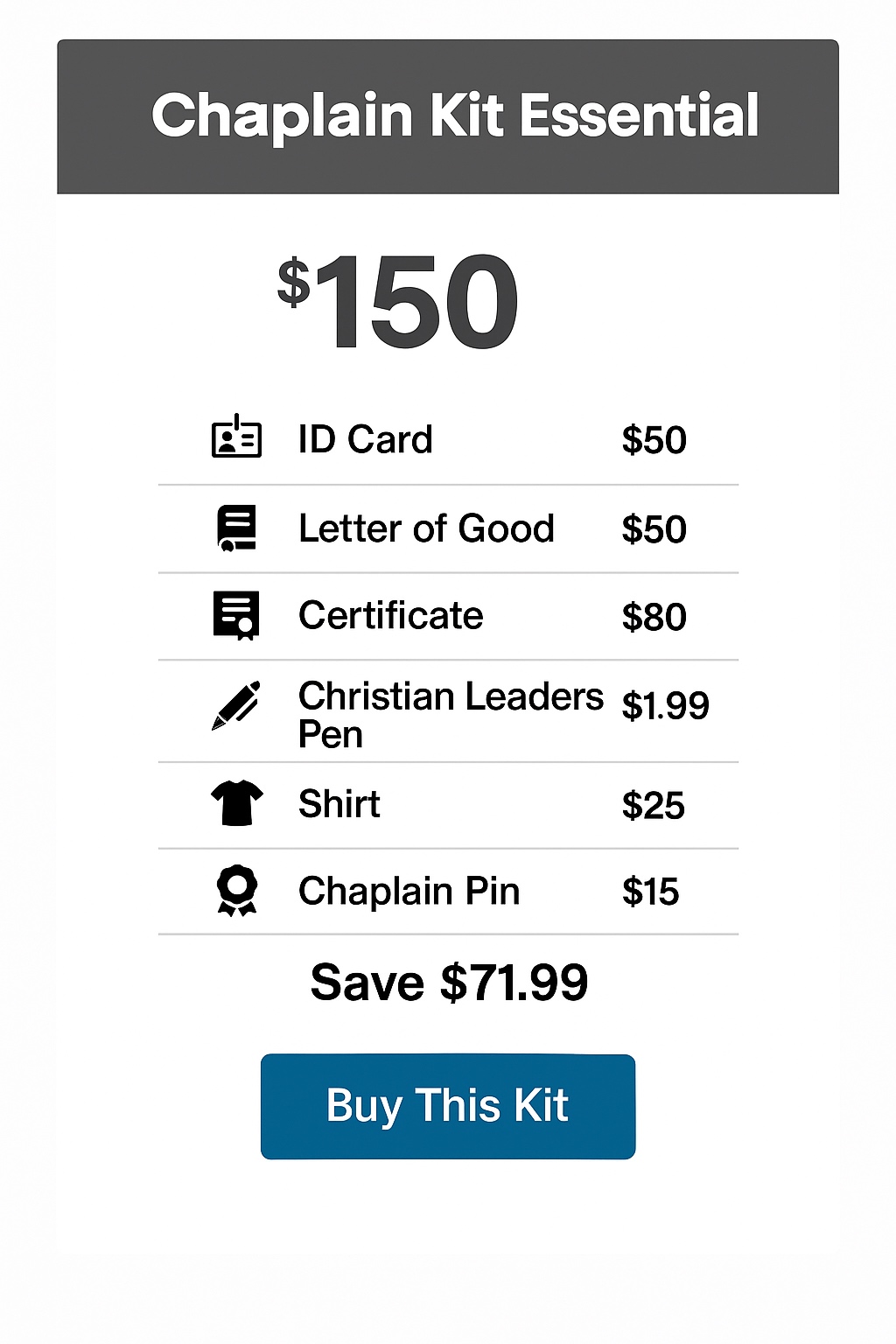This screenshot has width=896, height=1344.
Task: Click the pen icon beside Christian Leaders Pen
Action: coord(236,705)
